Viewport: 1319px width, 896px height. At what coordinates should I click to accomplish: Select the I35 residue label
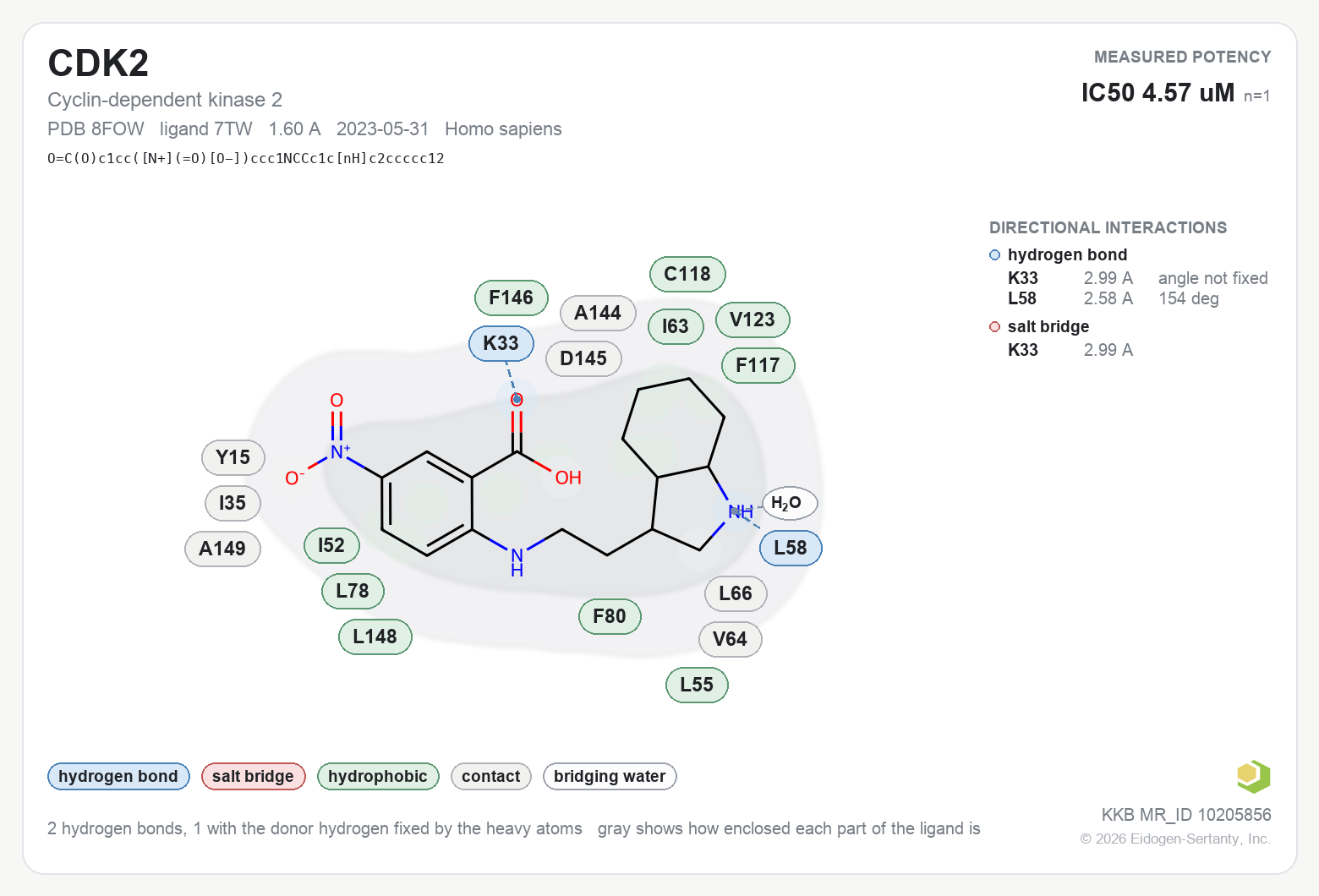tap(233, 503)
